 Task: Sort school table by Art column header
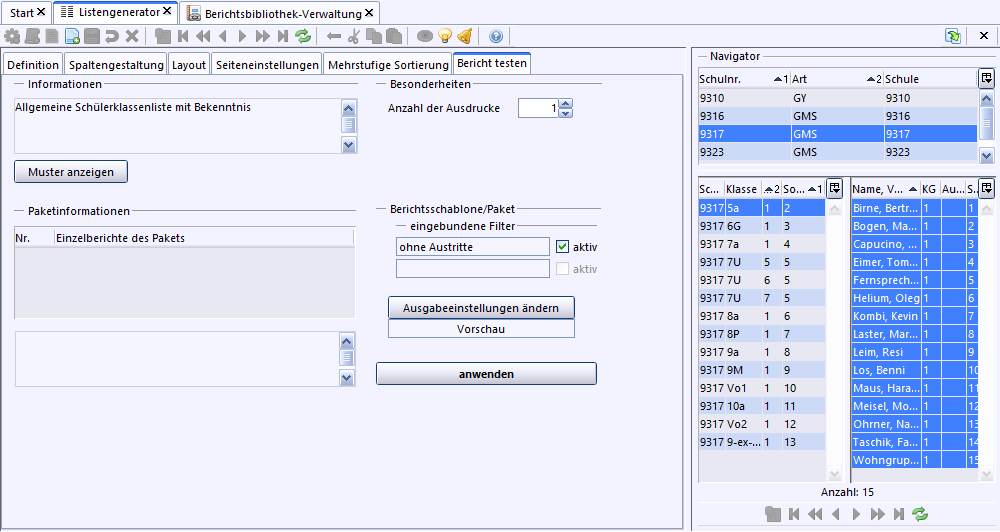pyautogui.click(x=837, y=78)
